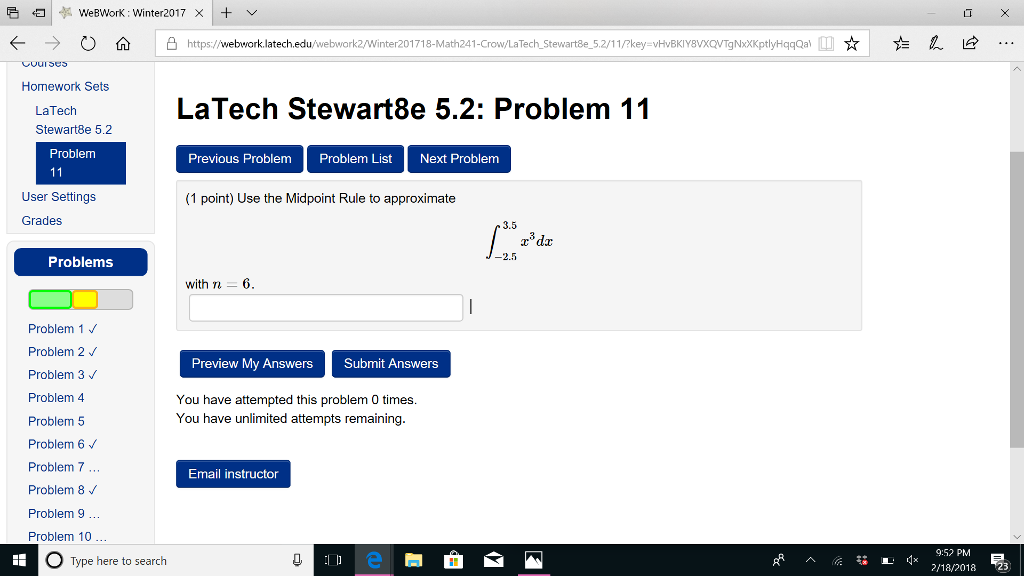The height and width of the screenshot is (576, 1024).
Task: Add this page to favorites with the star
Action: [x=853, y=43]
